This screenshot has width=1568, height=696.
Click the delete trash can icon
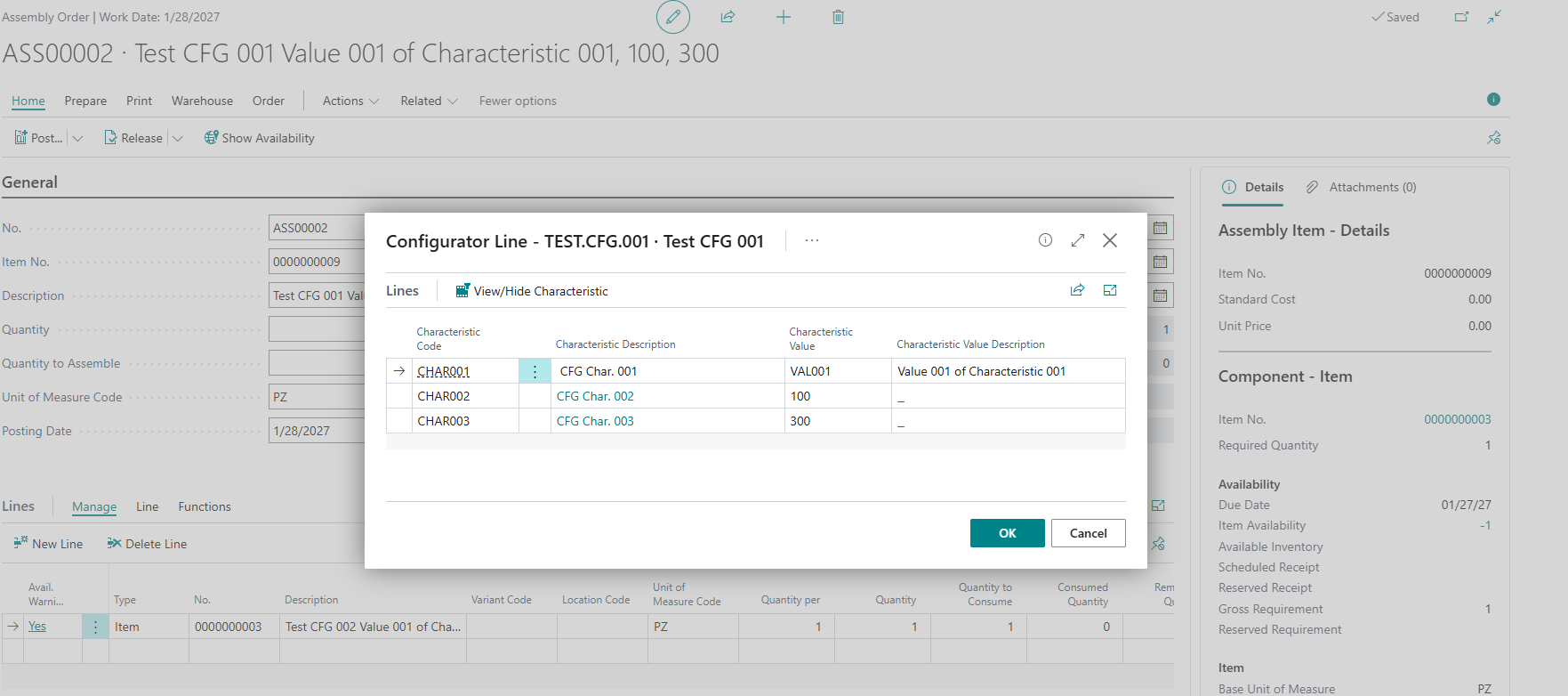(838, 17)
